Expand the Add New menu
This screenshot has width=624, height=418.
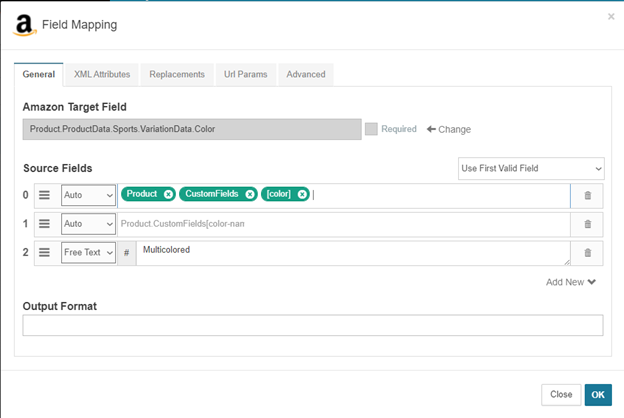point(571,282)
